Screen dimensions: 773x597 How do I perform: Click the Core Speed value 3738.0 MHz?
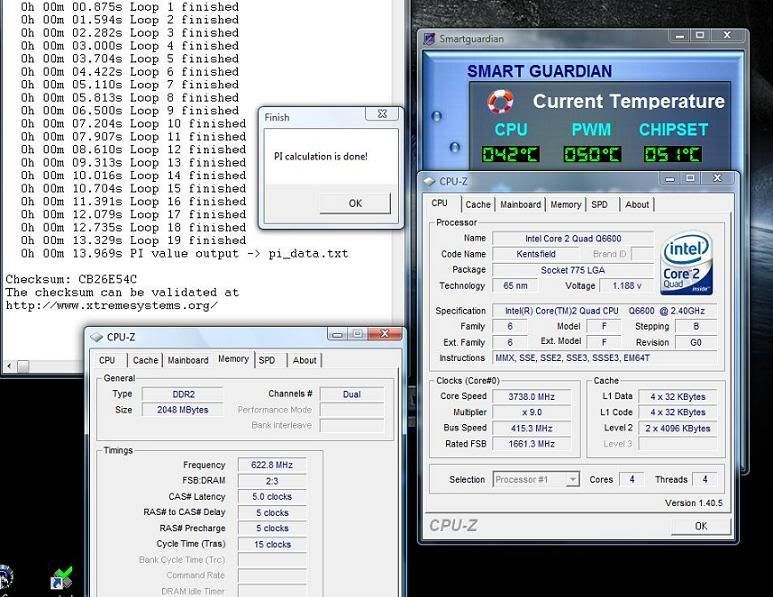coord(531,397)
